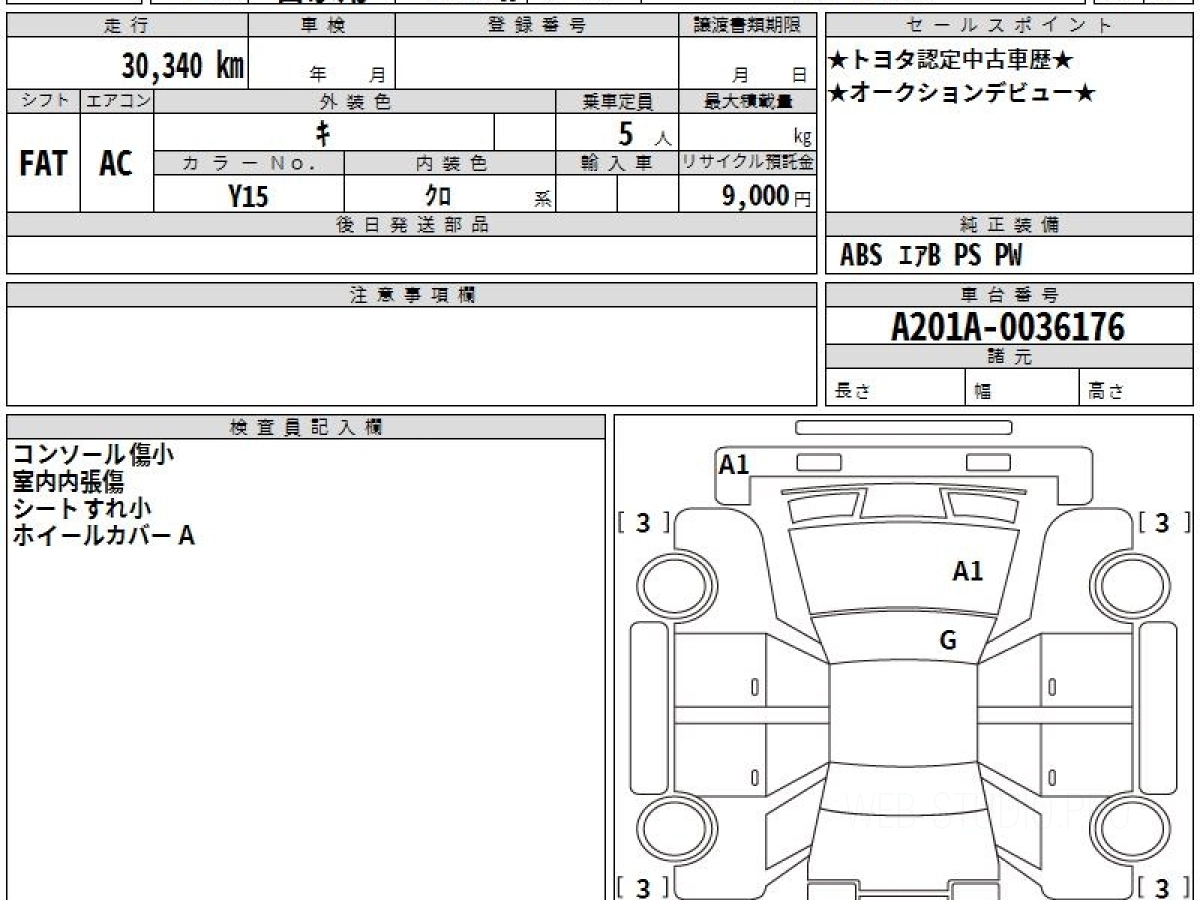
Task: Click the mileage value 30,340 km
Action: point(183,65)
